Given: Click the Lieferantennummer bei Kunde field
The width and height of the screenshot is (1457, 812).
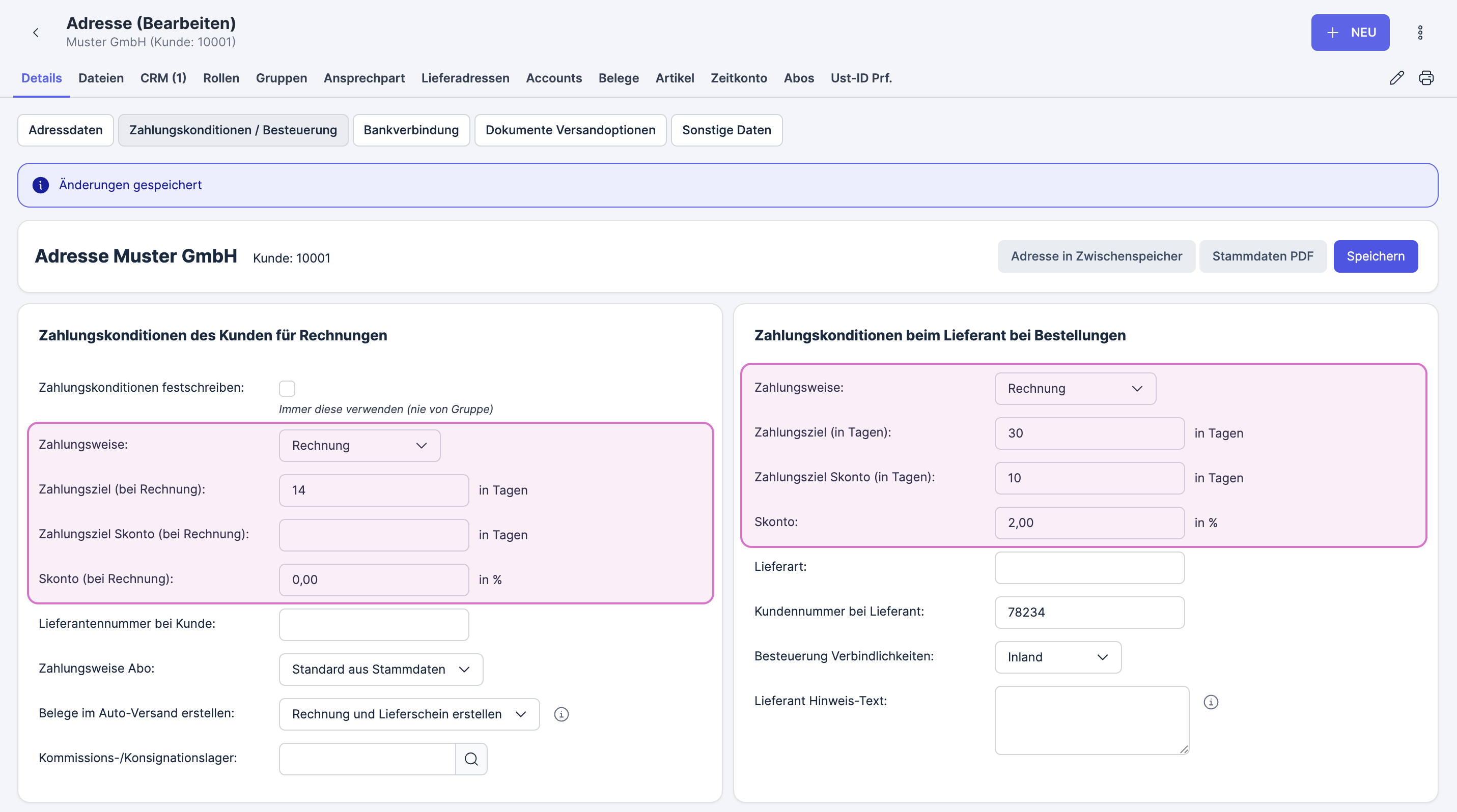Looking at the screenshot, I should pos(373,624).
